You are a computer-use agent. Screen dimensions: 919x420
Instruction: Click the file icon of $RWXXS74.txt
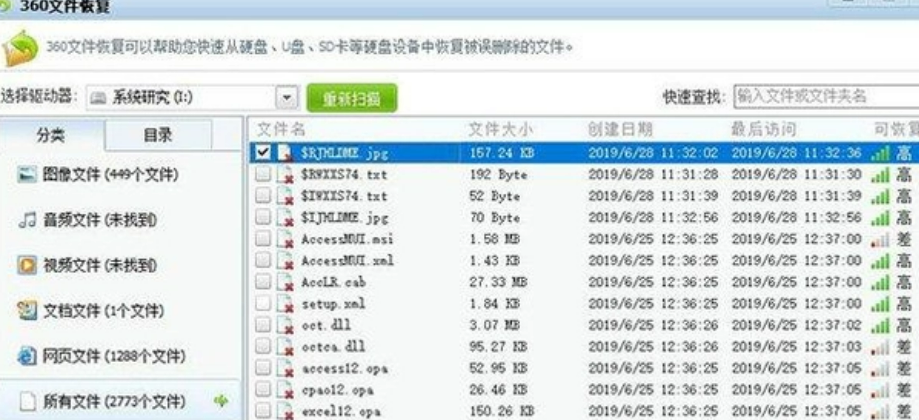pos(285,175)
